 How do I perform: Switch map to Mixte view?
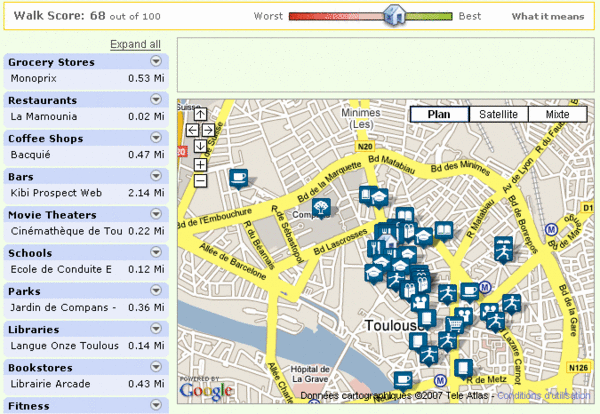point(558,114)
